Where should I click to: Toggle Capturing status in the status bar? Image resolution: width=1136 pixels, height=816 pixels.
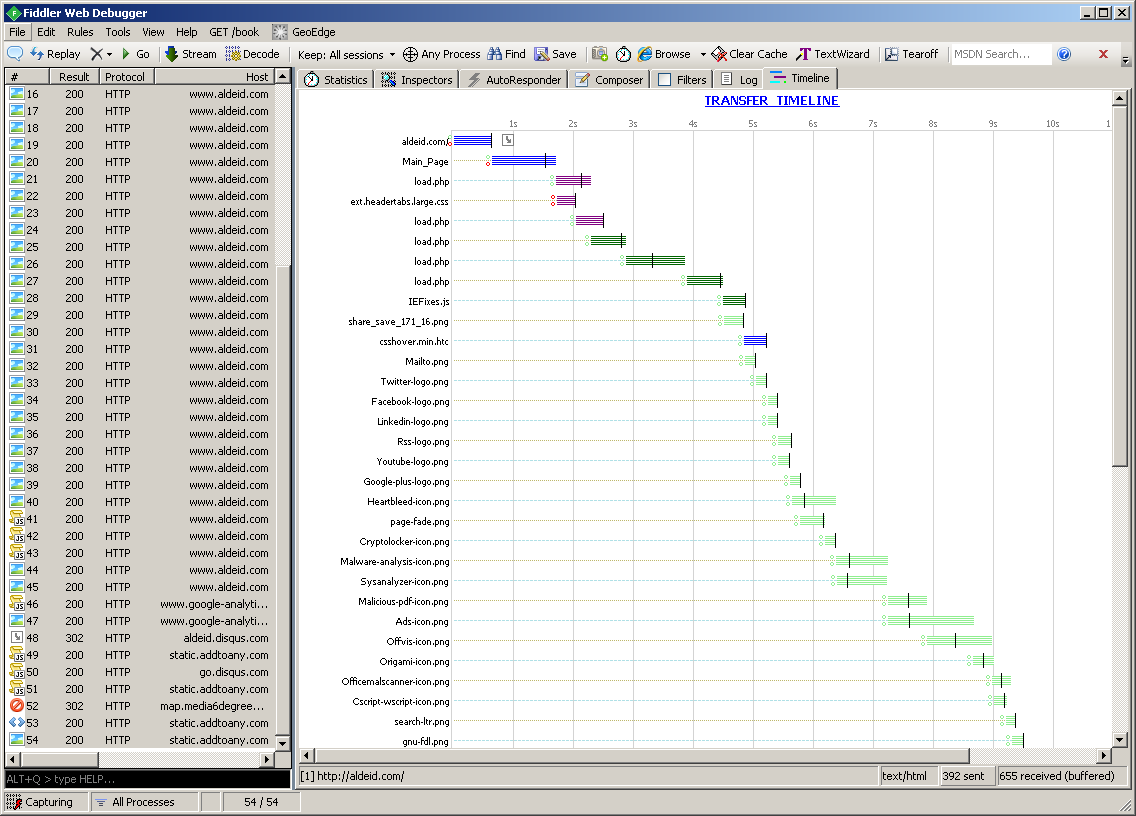pos(40,802)
